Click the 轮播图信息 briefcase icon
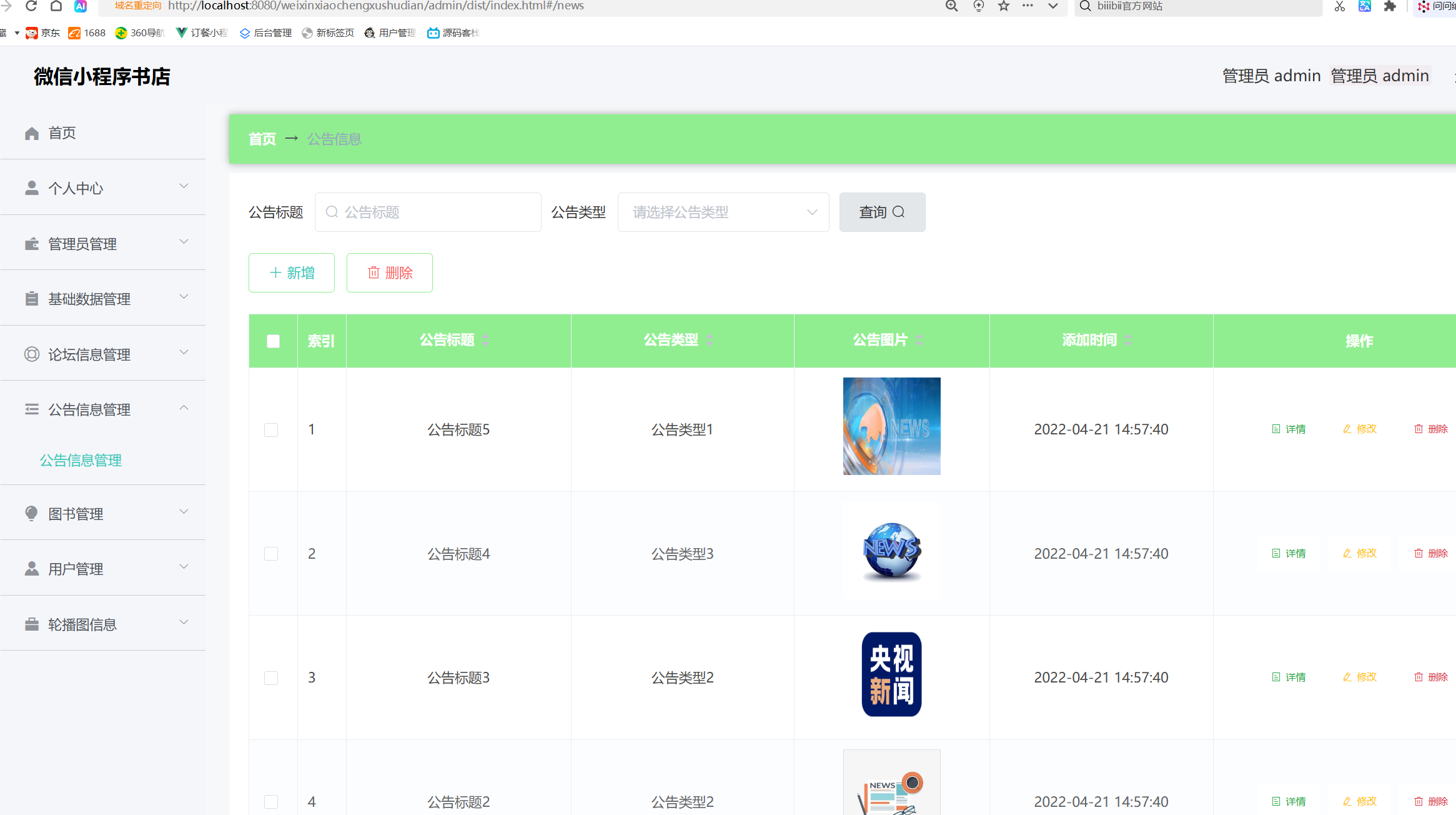The height and width of the screenshot is (815, 1456). (32, 623)
